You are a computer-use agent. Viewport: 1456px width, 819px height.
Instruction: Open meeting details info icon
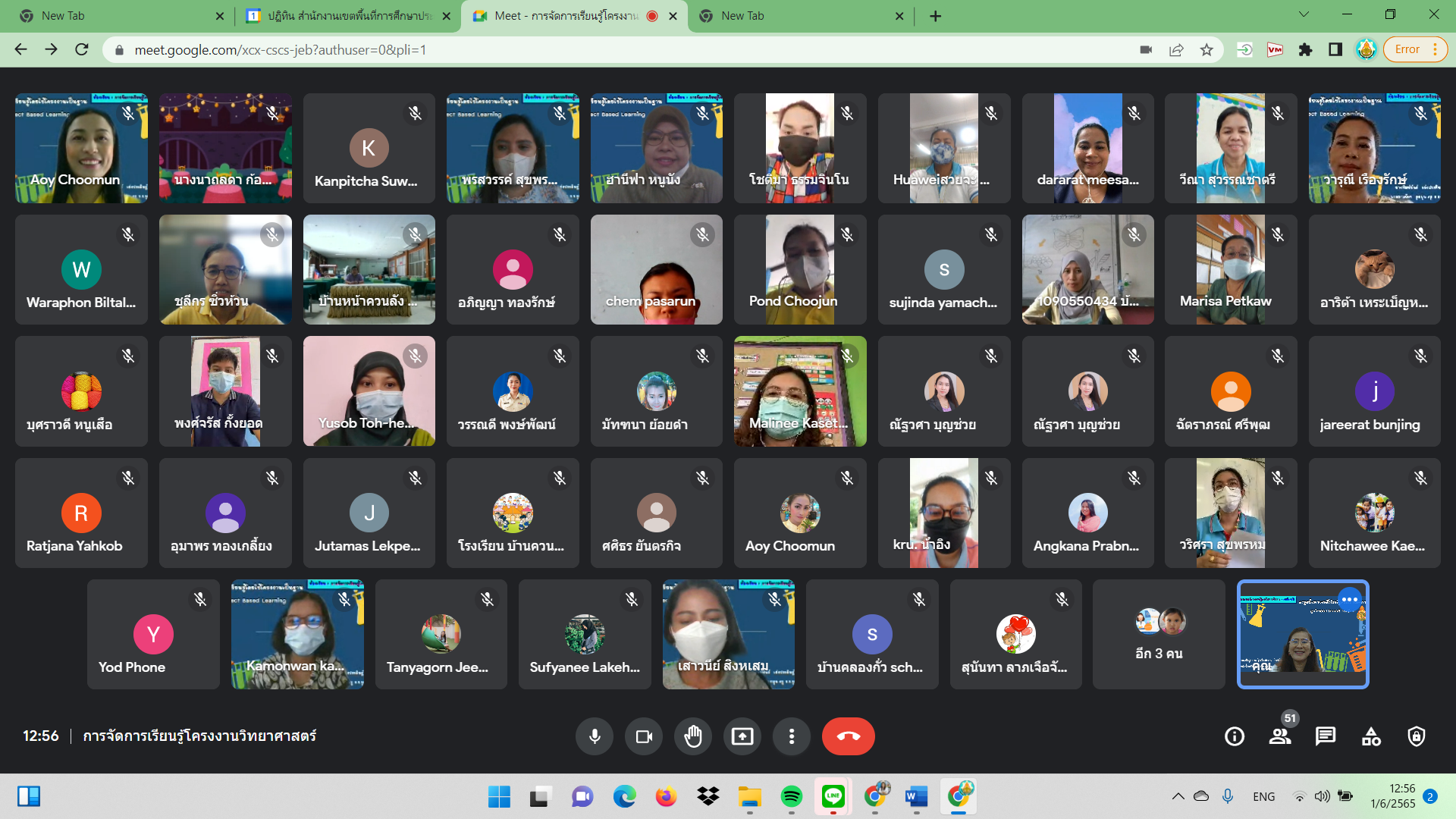1234,736
